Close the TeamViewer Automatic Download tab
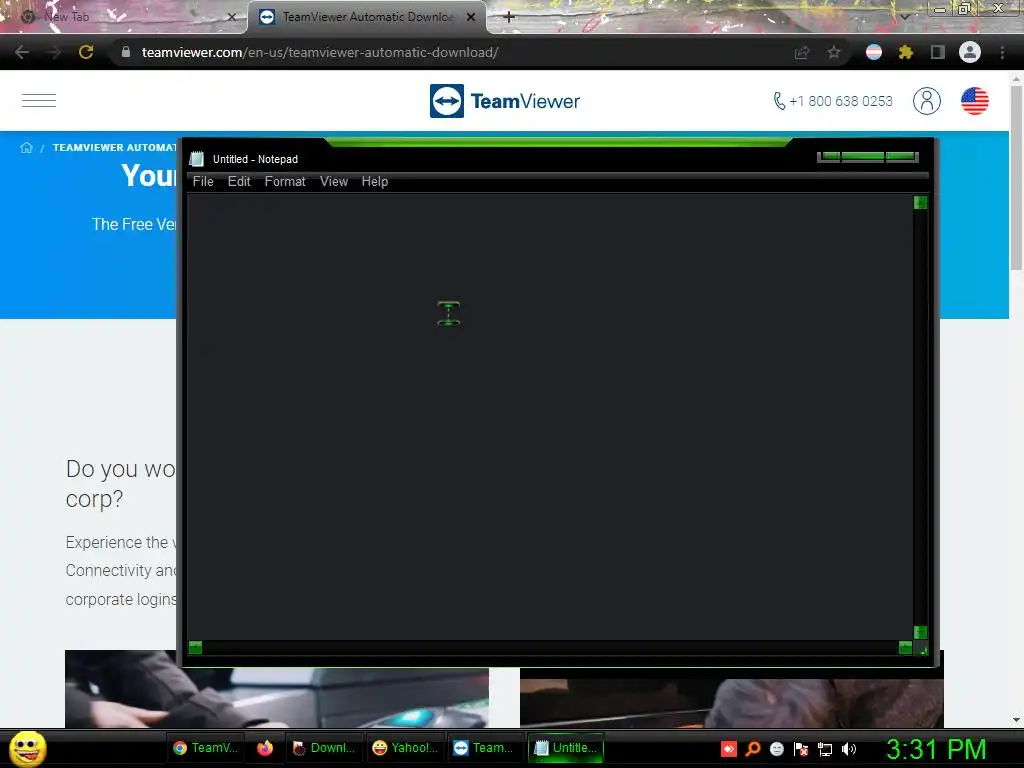1024x768 pixels. (x=471, y=17)
